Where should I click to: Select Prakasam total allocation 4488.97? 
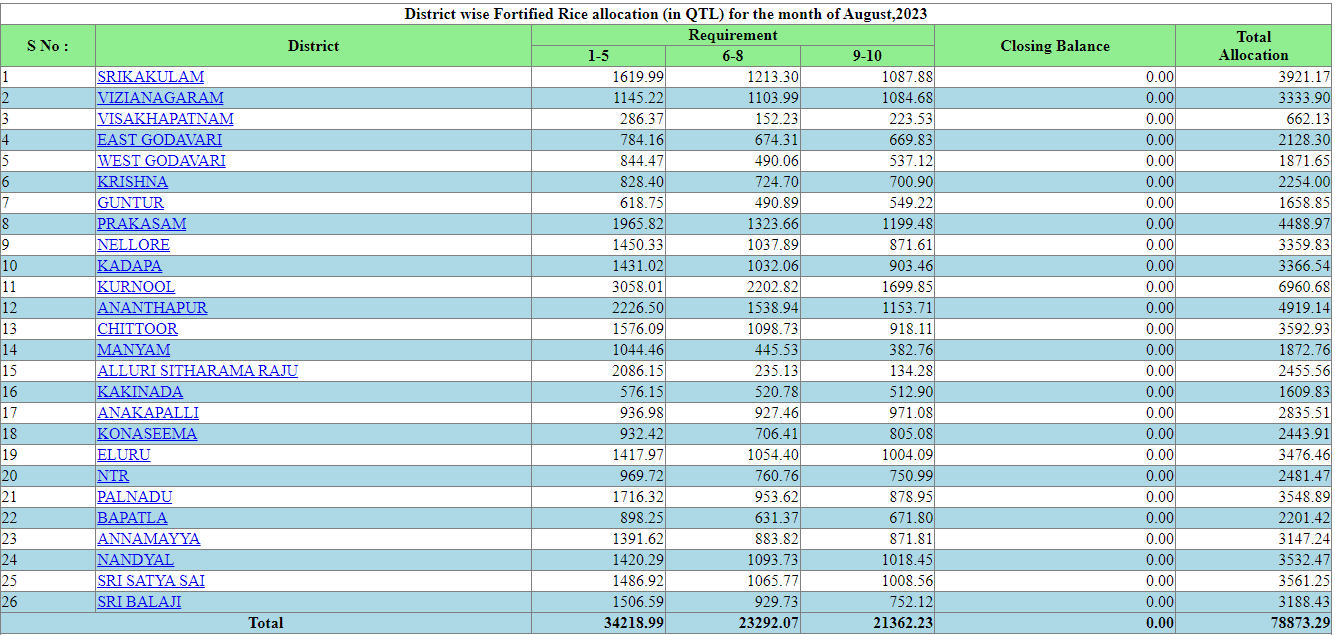[x=1305, y=224]
